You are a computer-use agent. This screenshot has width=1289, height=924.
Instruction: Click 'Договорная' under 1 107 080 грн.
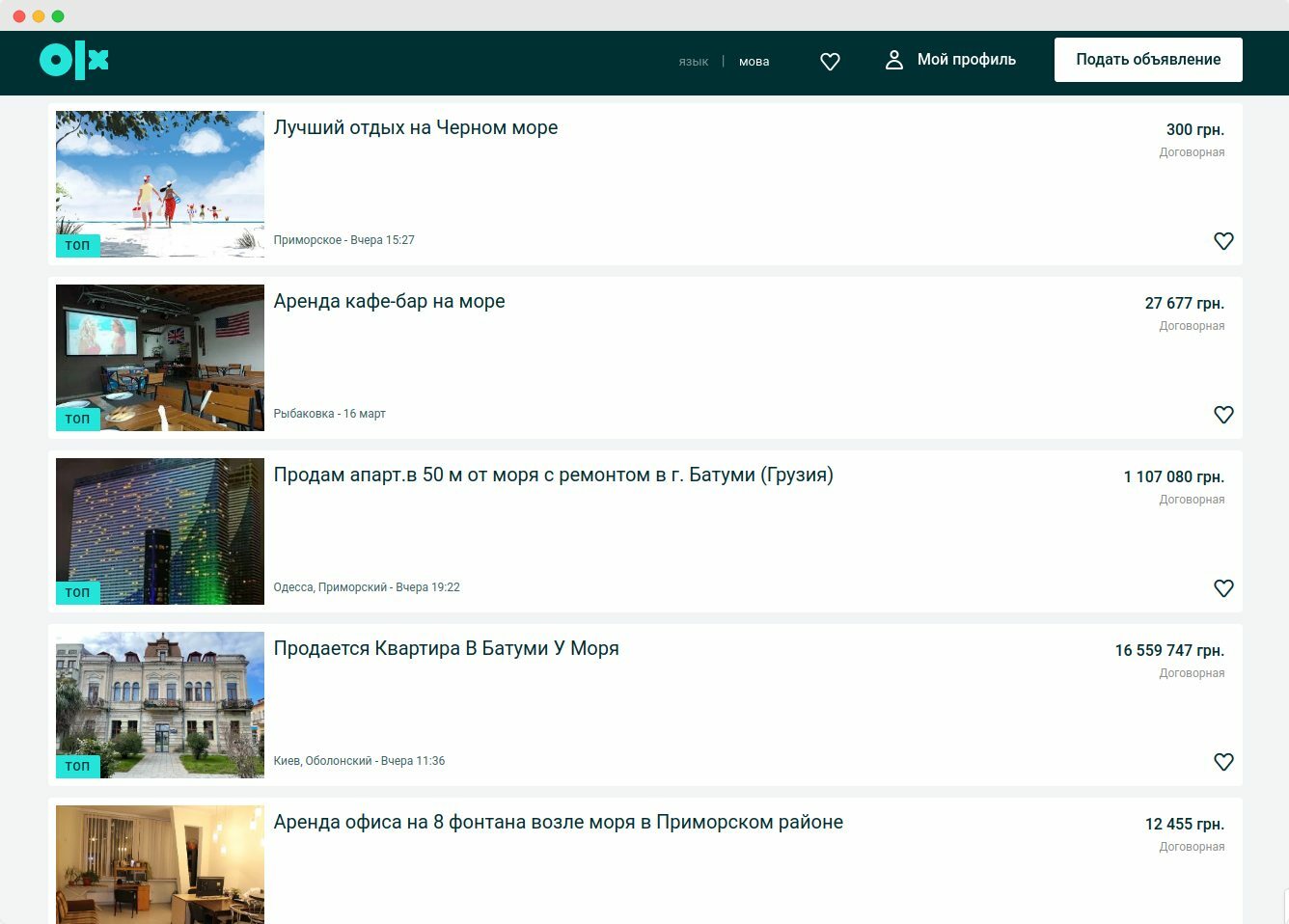coord(1193,500)
